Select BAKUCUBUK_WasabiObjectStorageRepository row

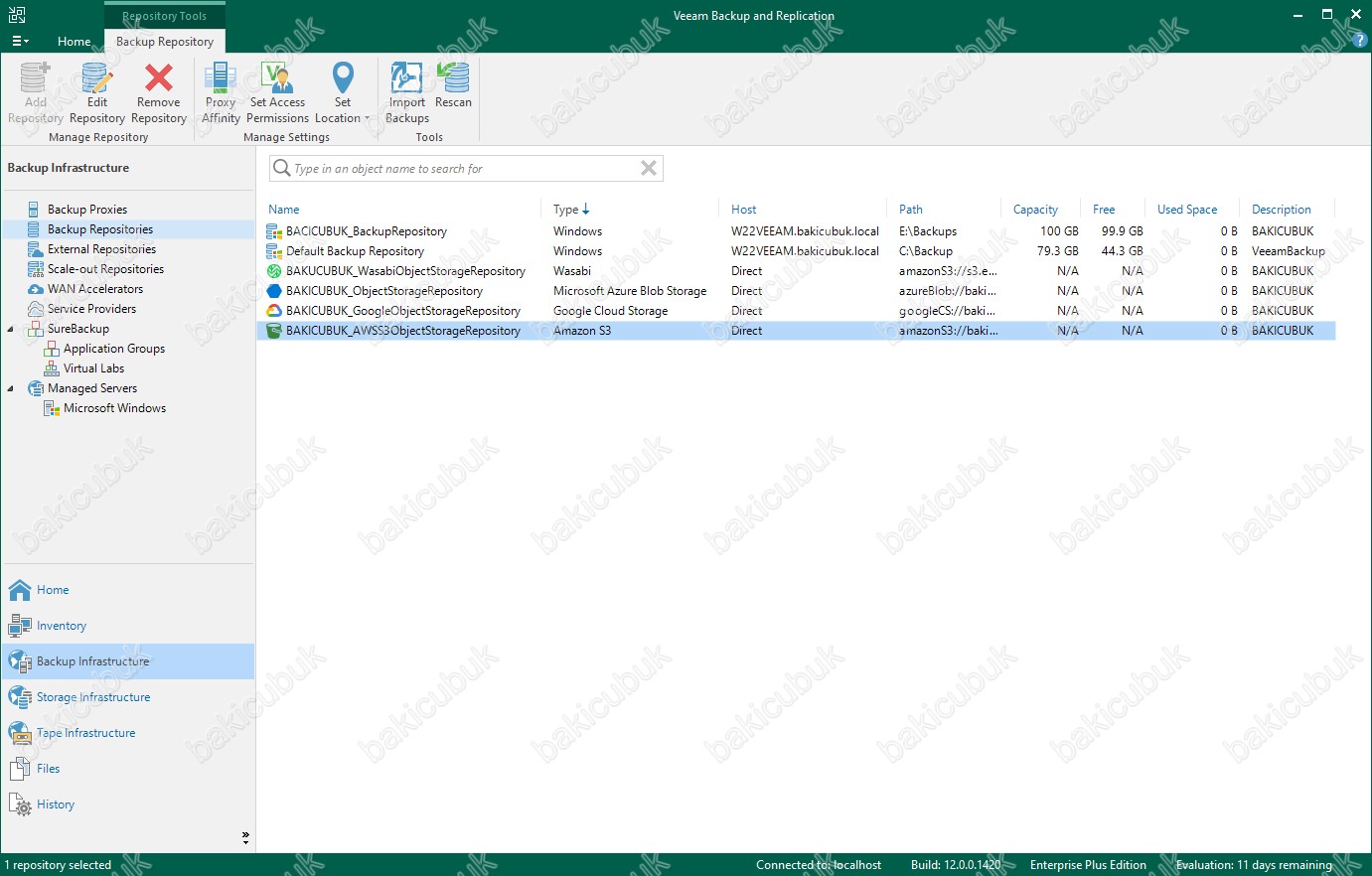pos(796,271)
